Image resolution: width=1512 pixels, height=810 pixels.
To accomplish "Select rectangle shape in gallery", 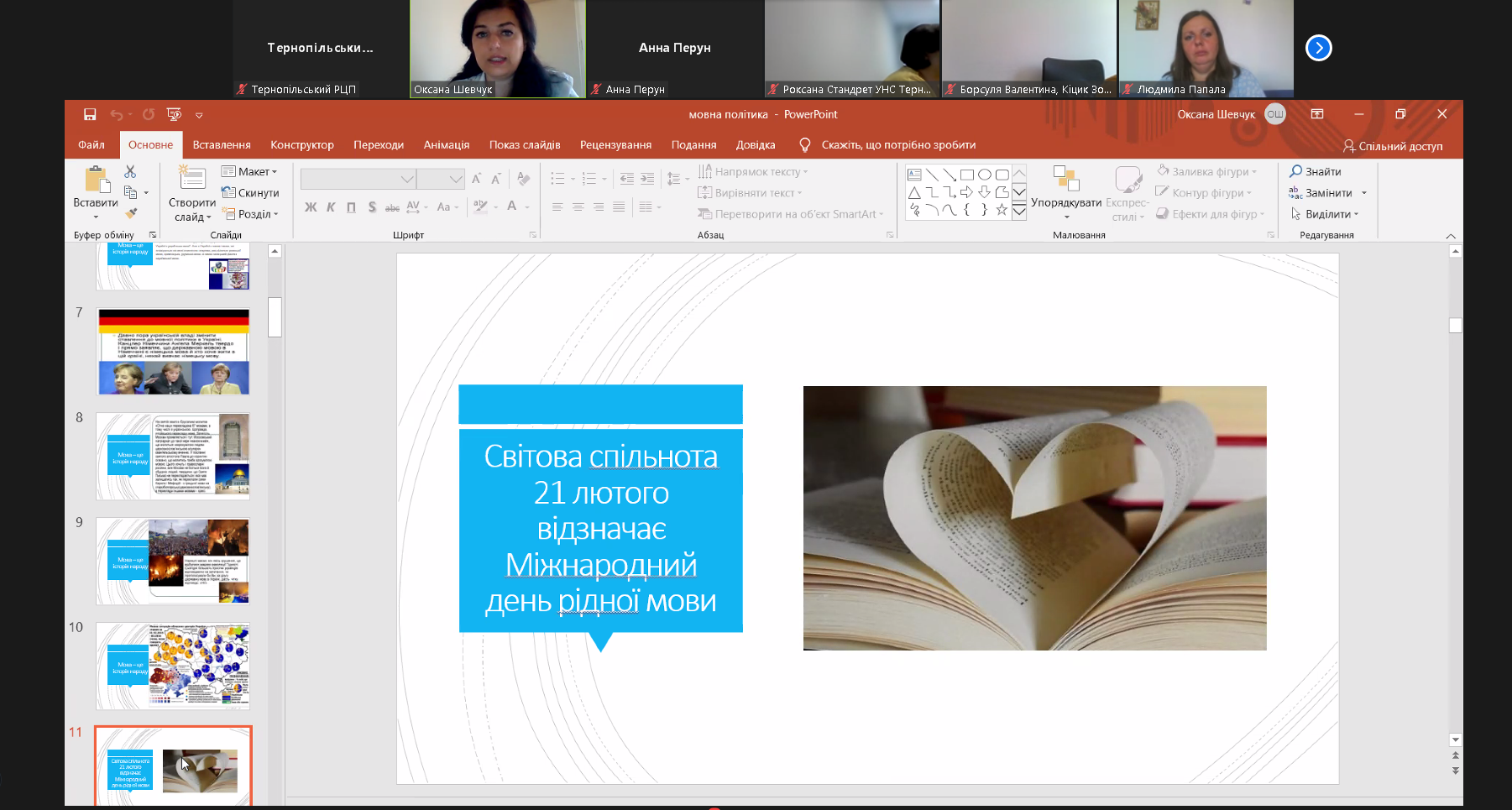I will coord(967,175).
